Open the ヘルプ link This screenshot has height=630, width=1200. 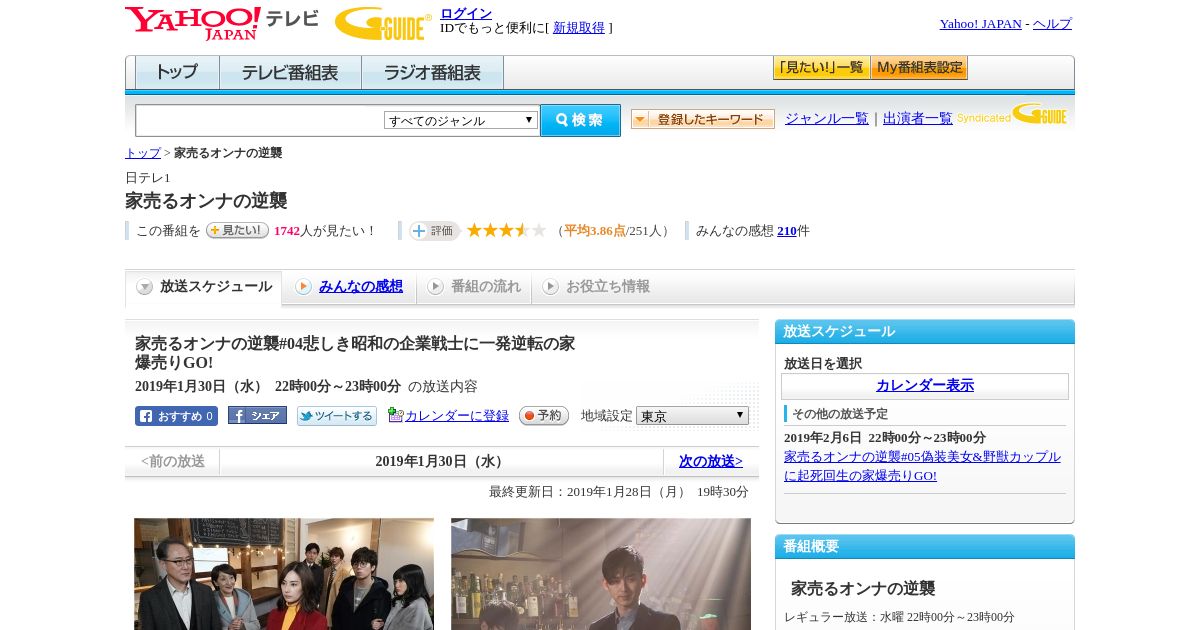tap(1052, 24)
